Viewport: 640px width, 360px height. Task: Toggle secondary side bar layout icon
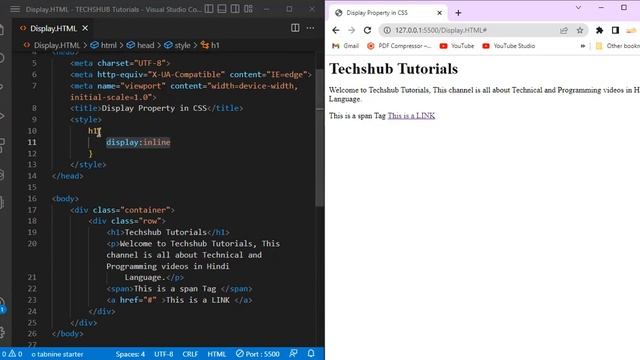click(x=235, y=9)
